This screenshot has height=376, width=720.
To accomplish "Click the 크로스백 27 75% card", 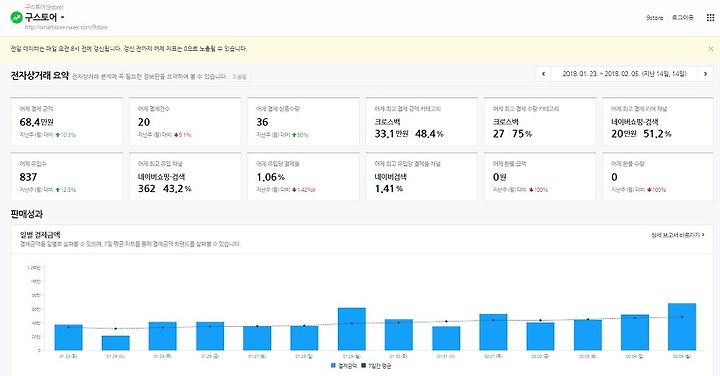I will pyautogui.click(x=540, y=122).
